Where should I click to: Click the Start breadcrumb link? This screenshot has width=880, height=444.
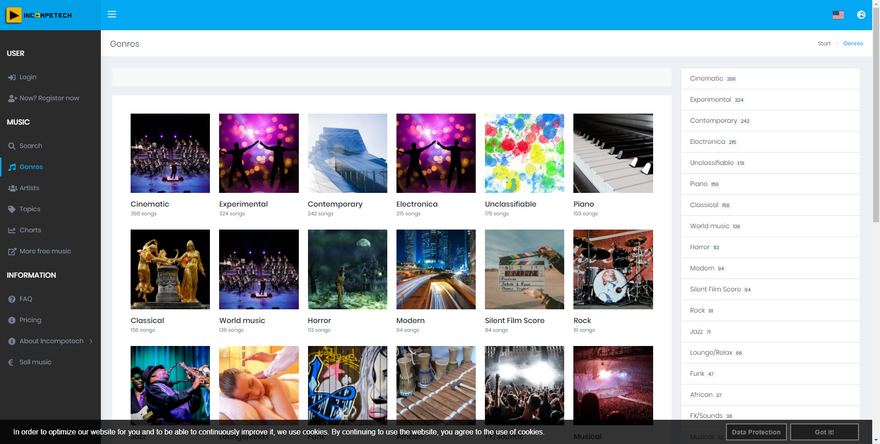pos(824,43)
